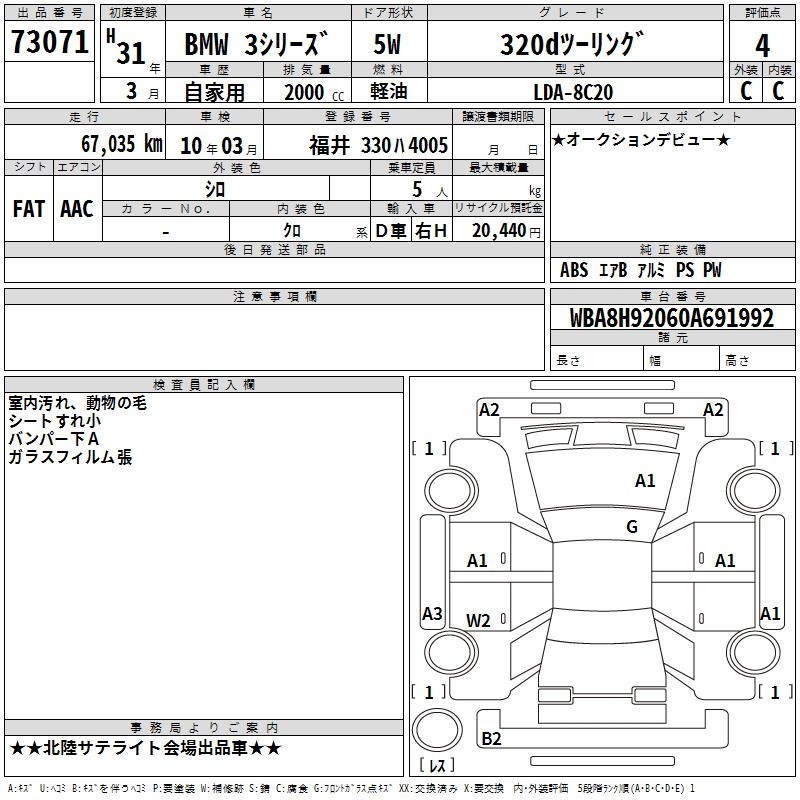This screenshot has height=800, width=800.
Task: Click the seating capacity 5 人
Action: 430,189
